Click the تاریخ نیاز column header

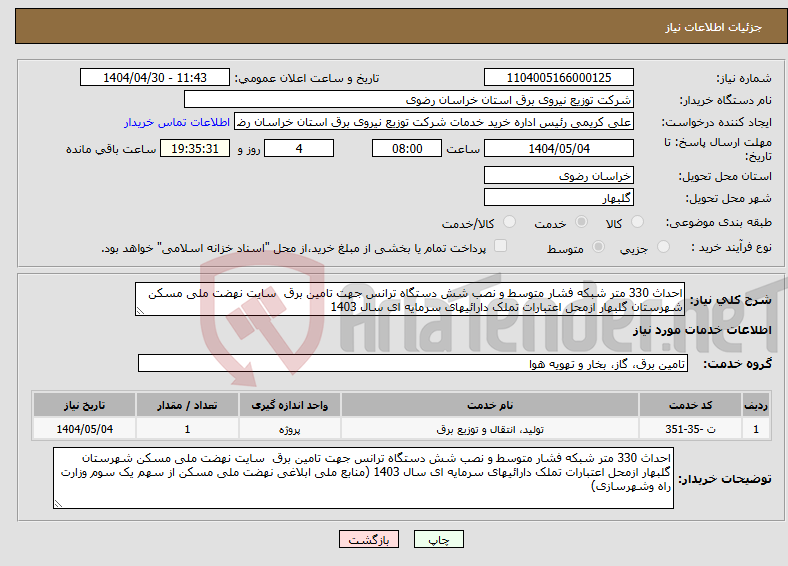tap(84, 405)
